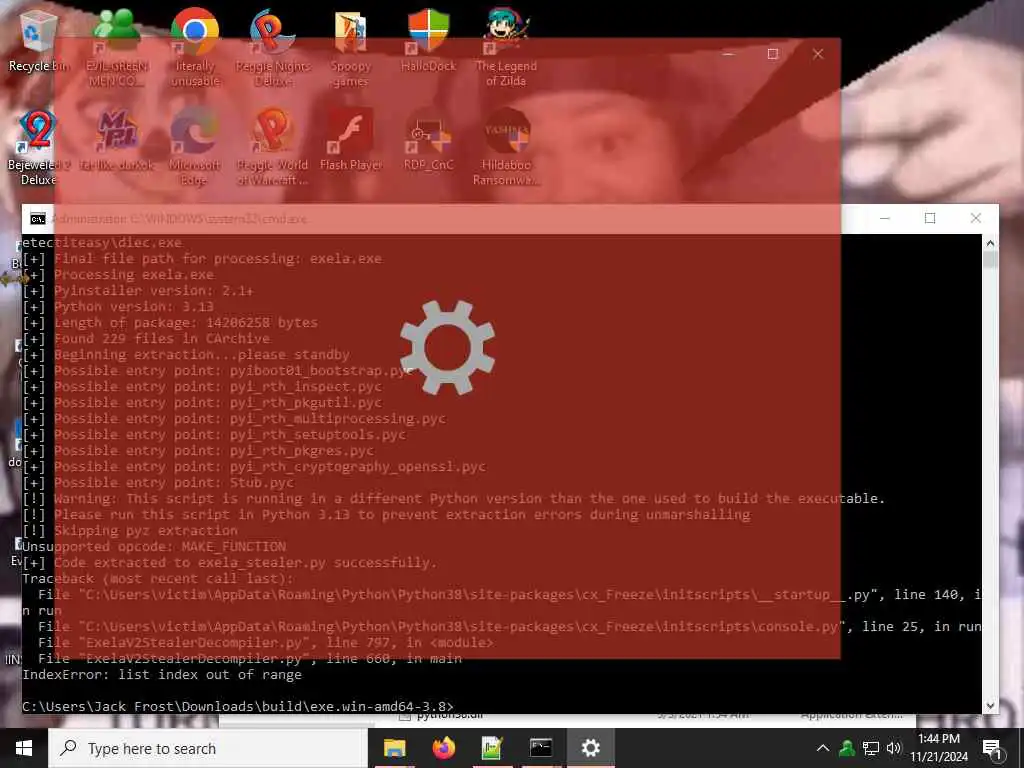Click the cmd.exe title bar icon
The width and height of the screenshot is (1024, 768).
[x=38, y=219]
